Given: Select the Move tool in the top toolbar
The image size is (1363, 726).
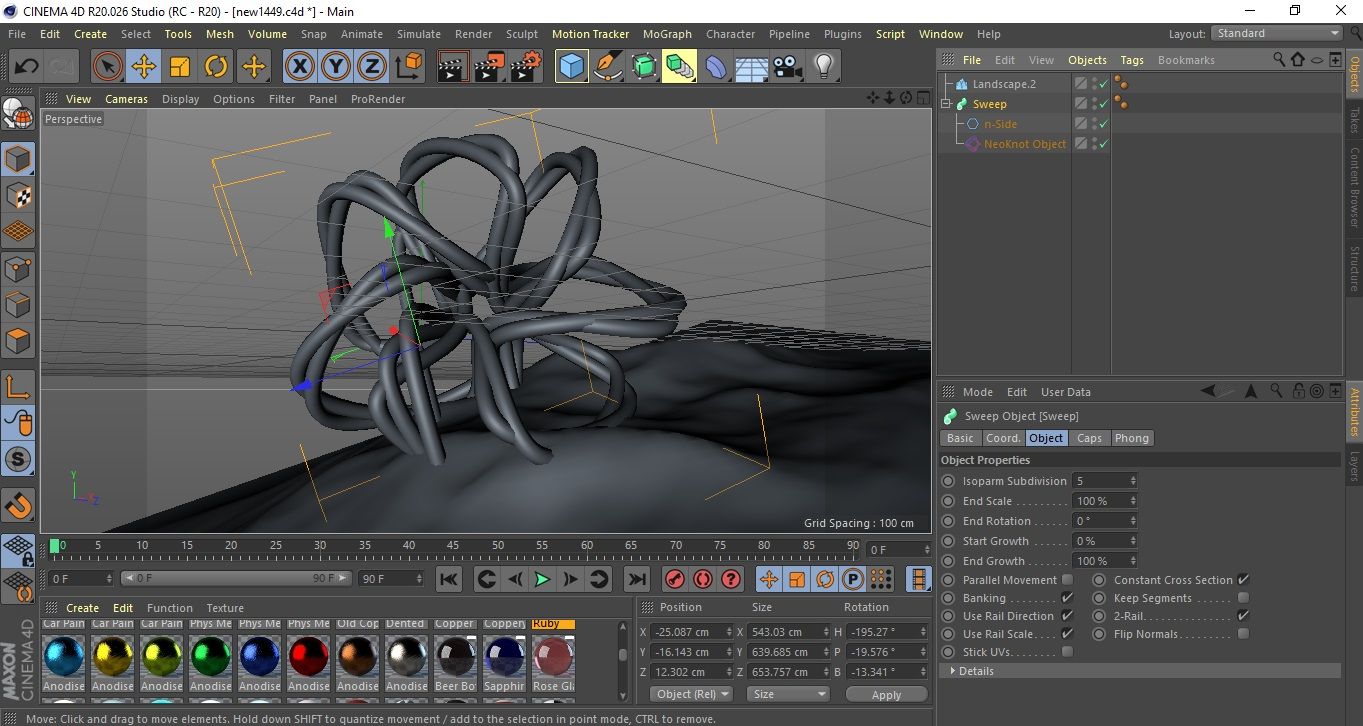Looking at the screenshot, I should [143, 67].
